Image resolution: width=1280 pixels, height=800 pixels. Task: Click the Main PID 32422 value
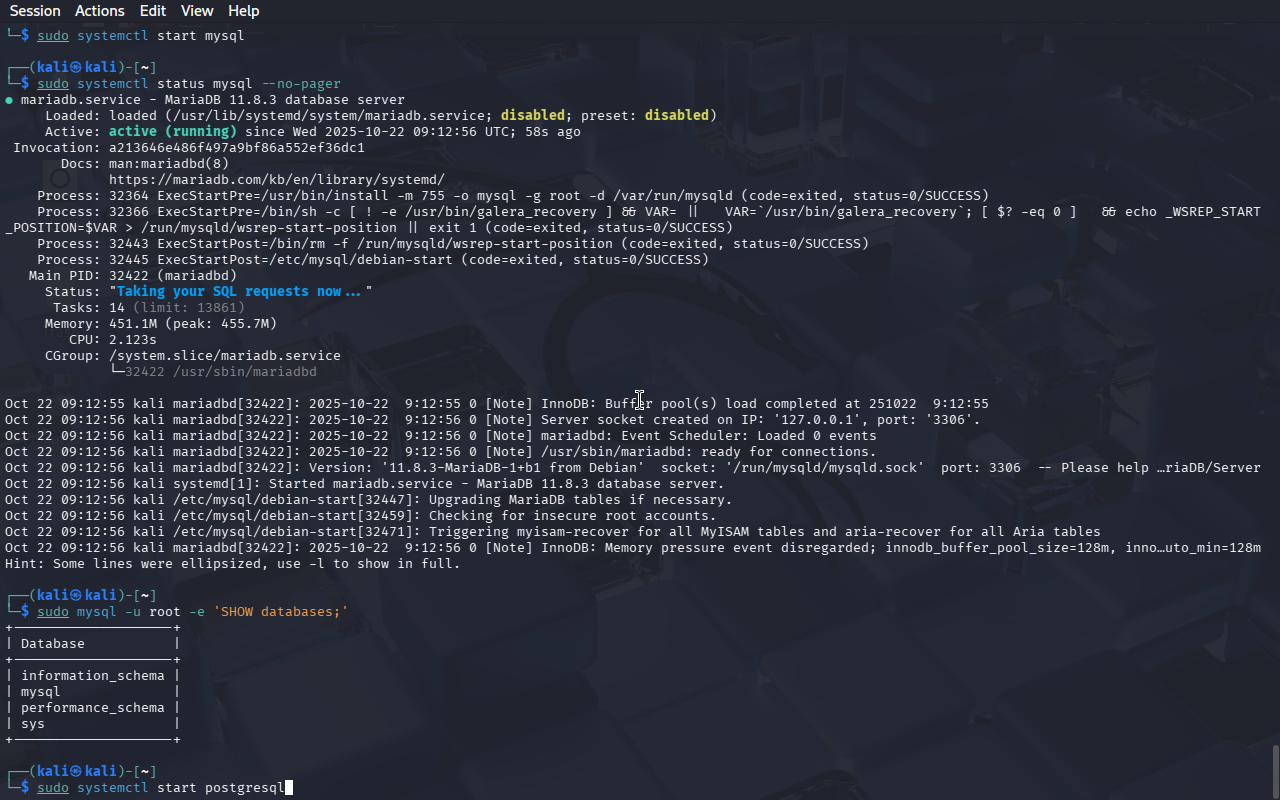(132, 275)
